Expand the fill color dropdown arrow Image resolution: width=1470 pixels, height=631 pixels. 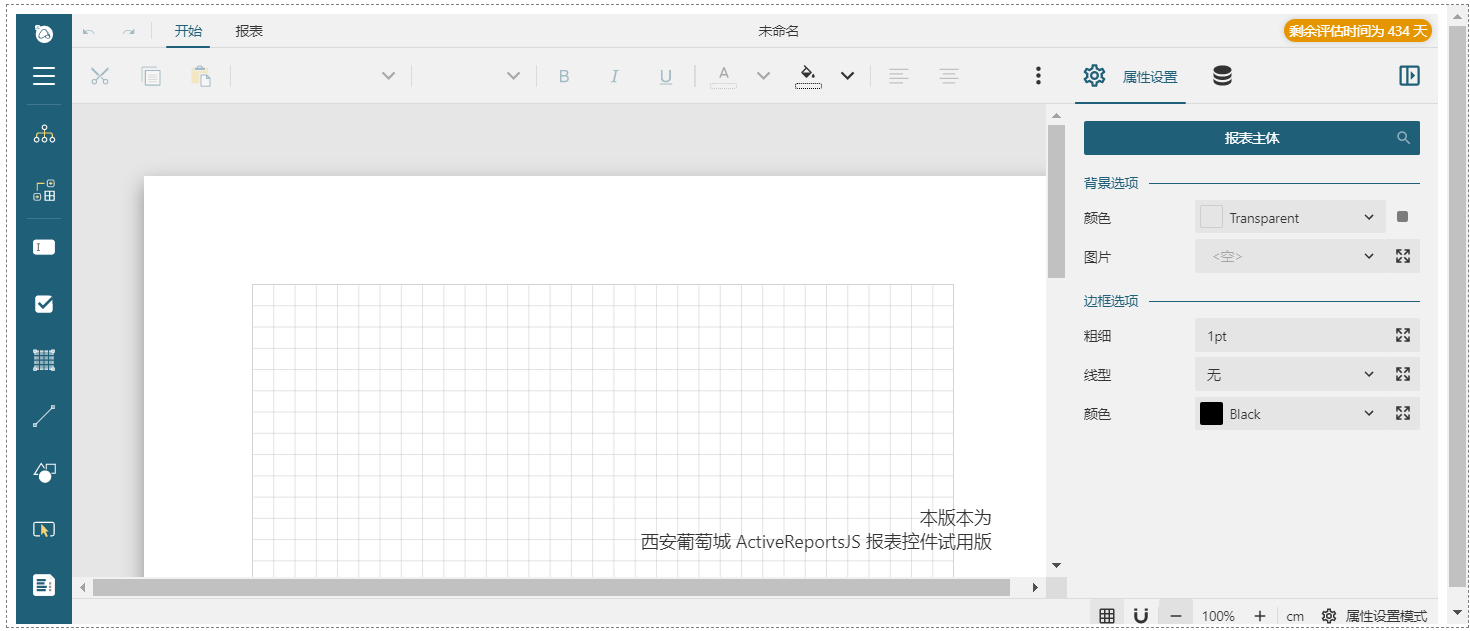tap(847, 76)
